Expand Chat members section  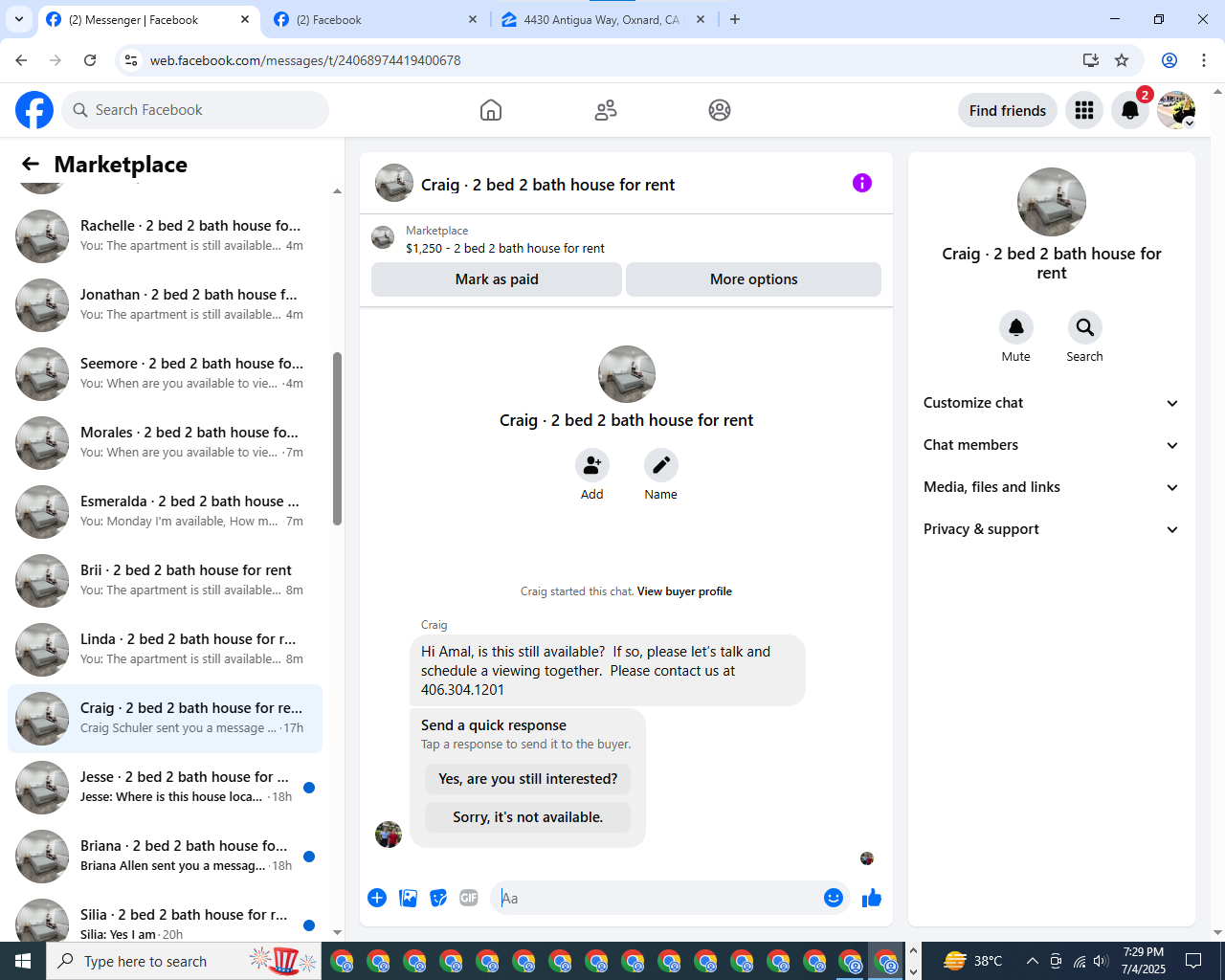coord(1051,445)
